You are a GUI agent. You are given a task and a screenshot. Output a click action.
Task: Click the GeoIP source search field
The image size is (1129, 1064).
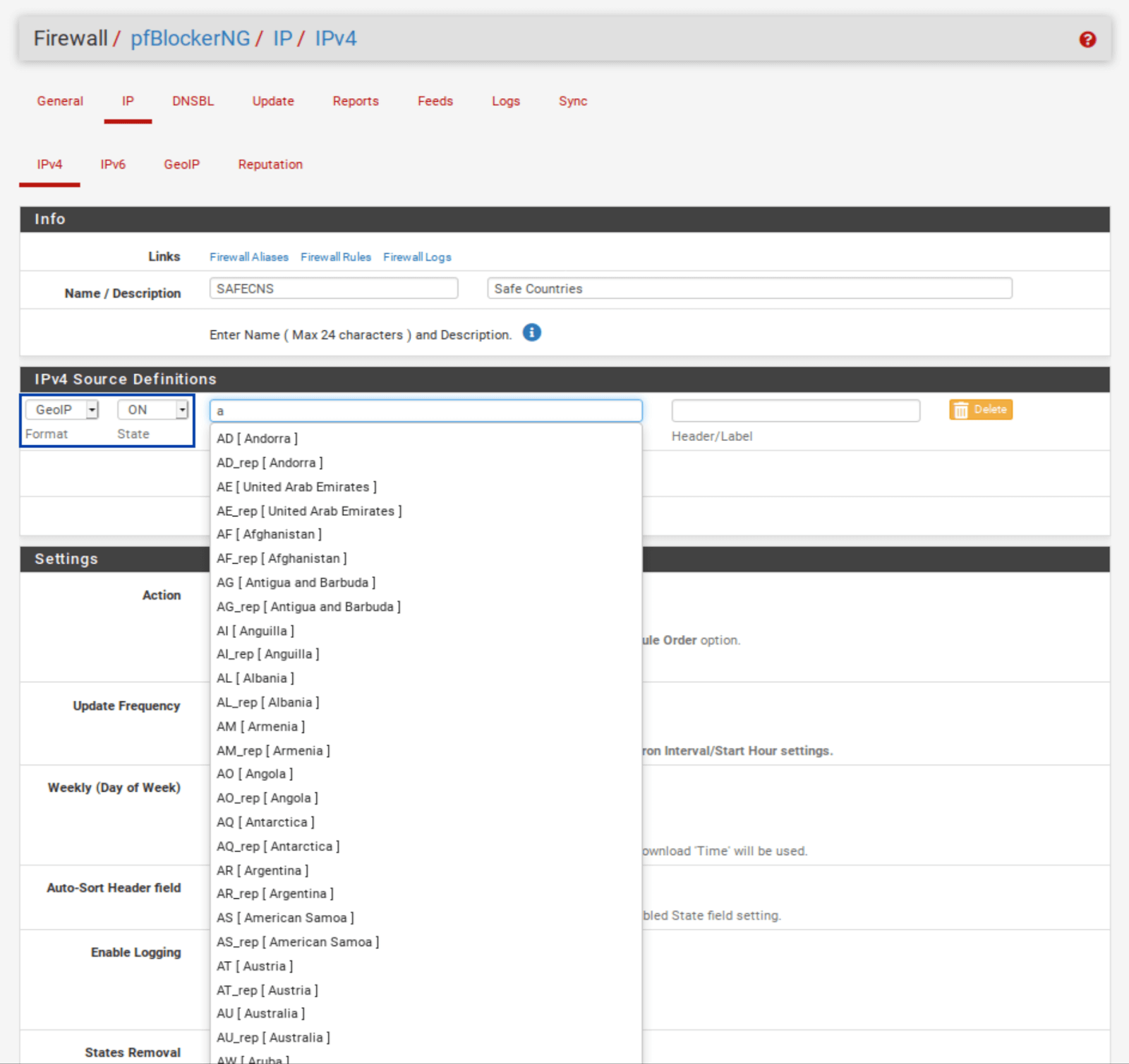click(x=426, y=411)
